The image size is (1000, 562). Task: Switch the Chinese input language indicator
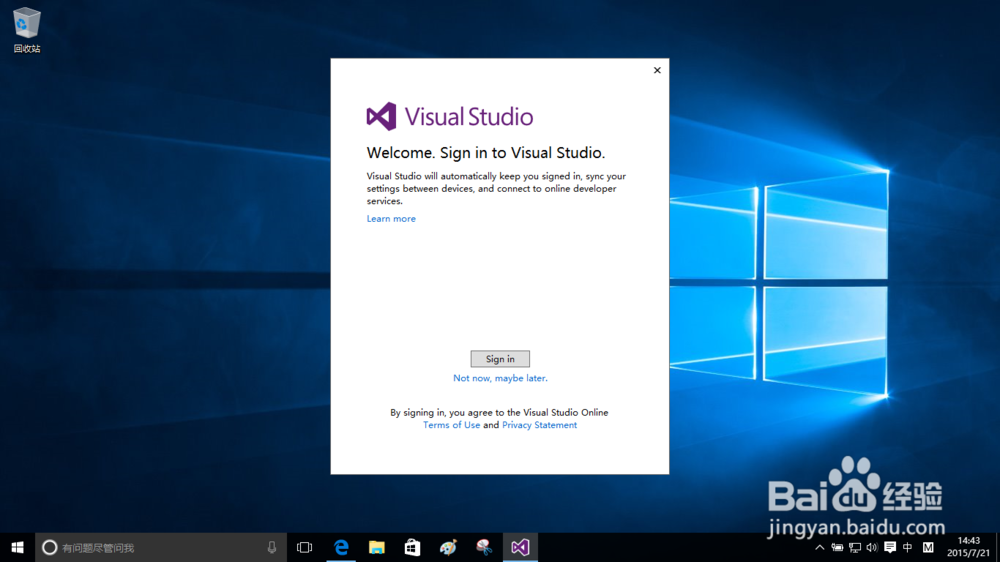(908, 547)
